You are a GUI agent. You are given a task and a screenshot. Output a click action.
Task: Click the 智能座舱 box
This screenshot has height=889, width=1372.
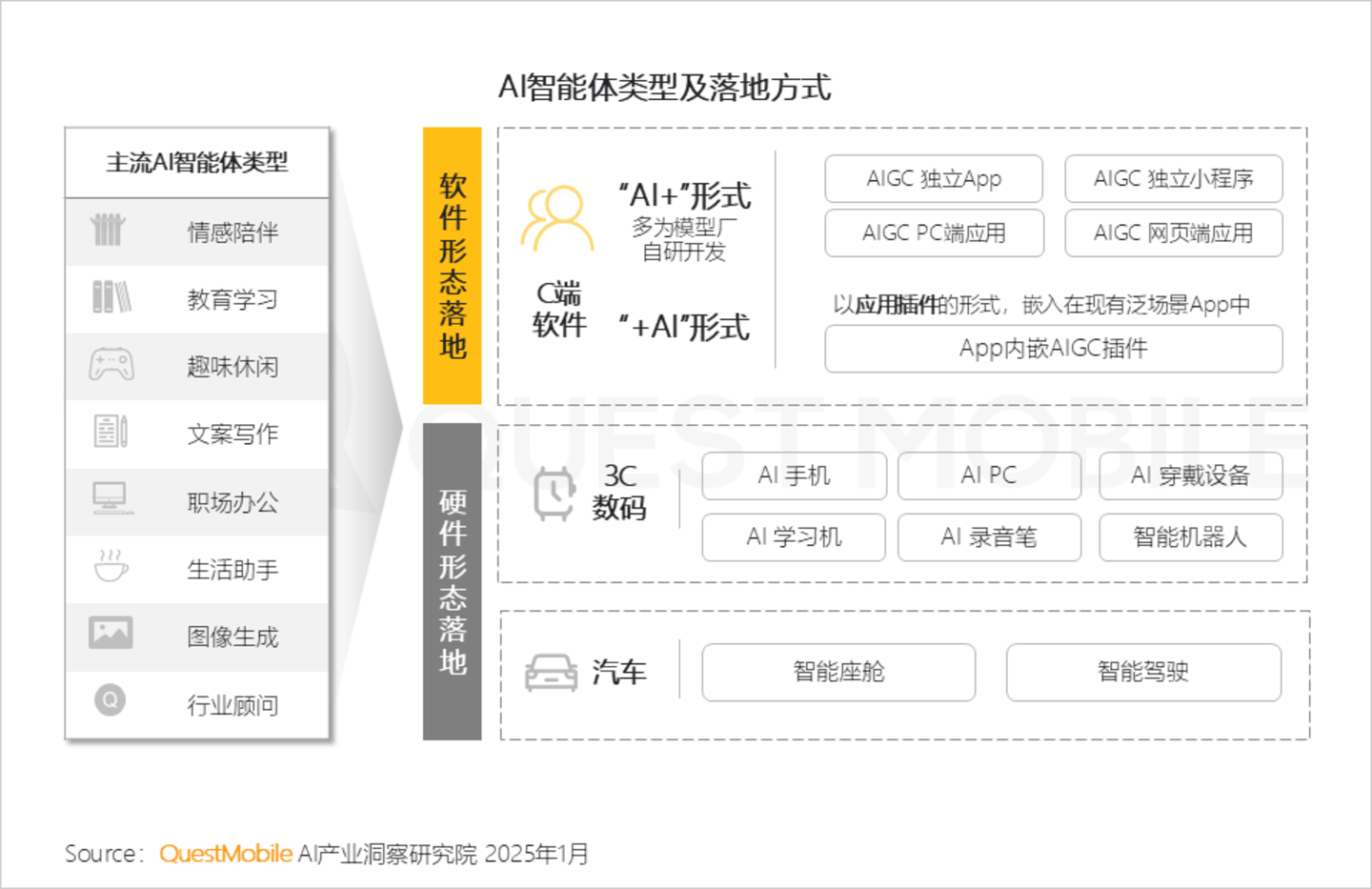(x=838, y=673)
